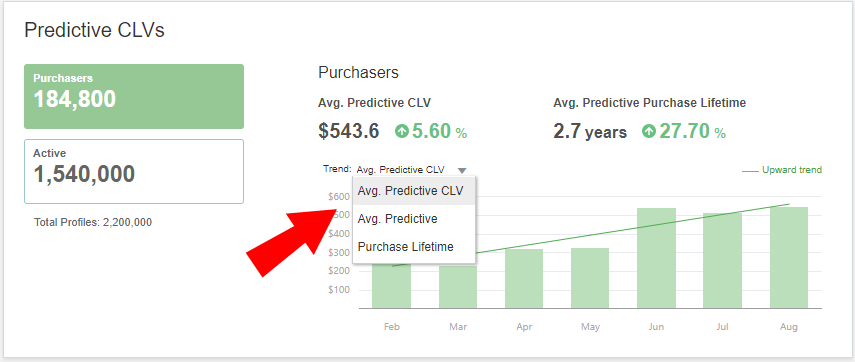
Task: Click the green up-arrow icon beside 27.70 %
Action: (649, 131)
